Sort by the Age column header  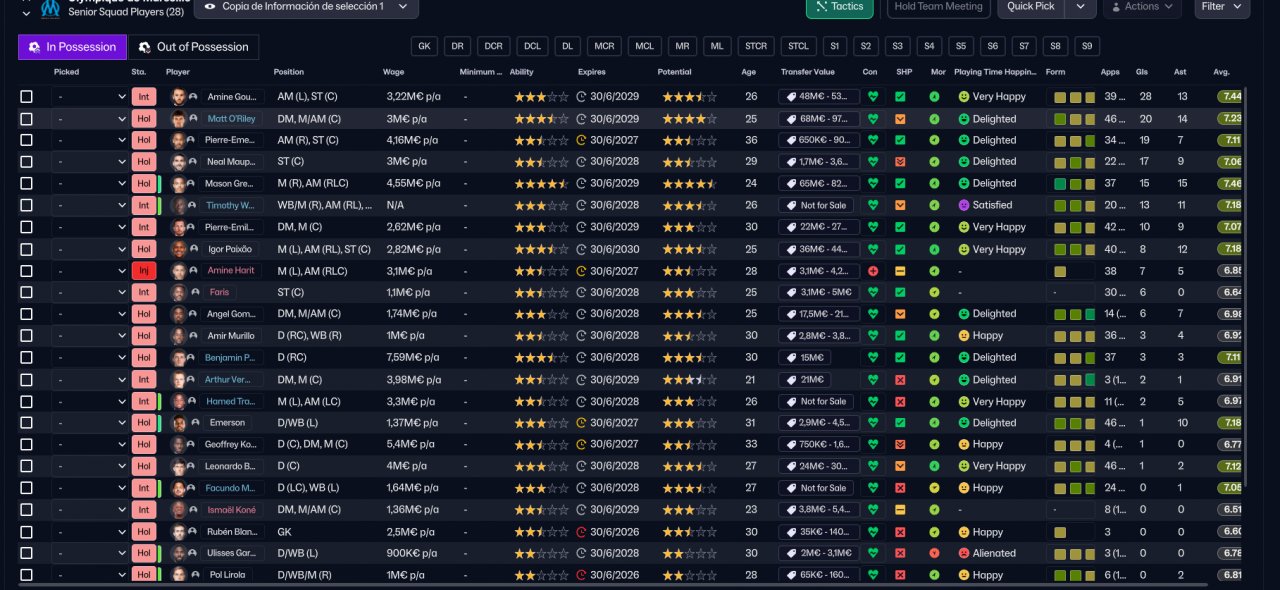click(x=749, y=72)
